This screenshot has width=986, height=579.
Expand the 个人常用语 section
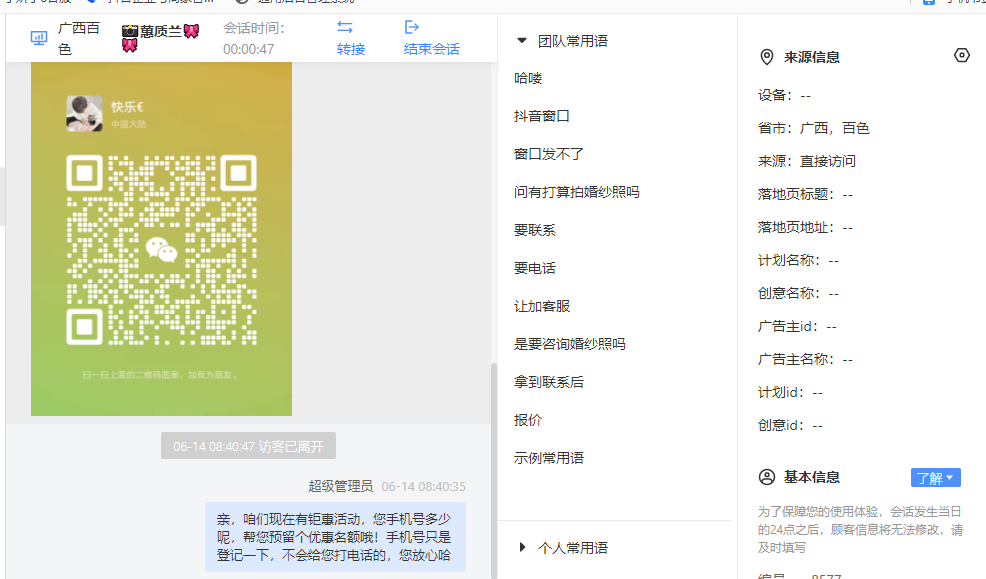[x=522, y=548]
